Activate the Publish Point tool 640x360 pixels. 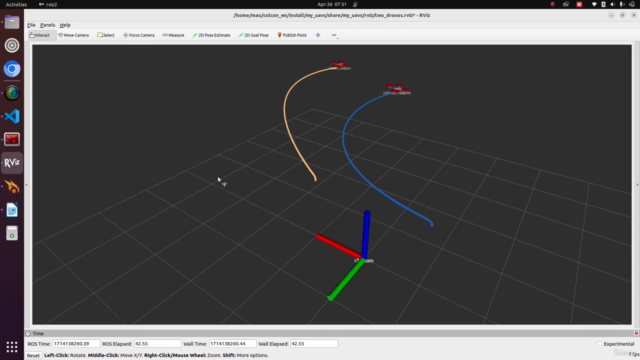tap(292, 35)
